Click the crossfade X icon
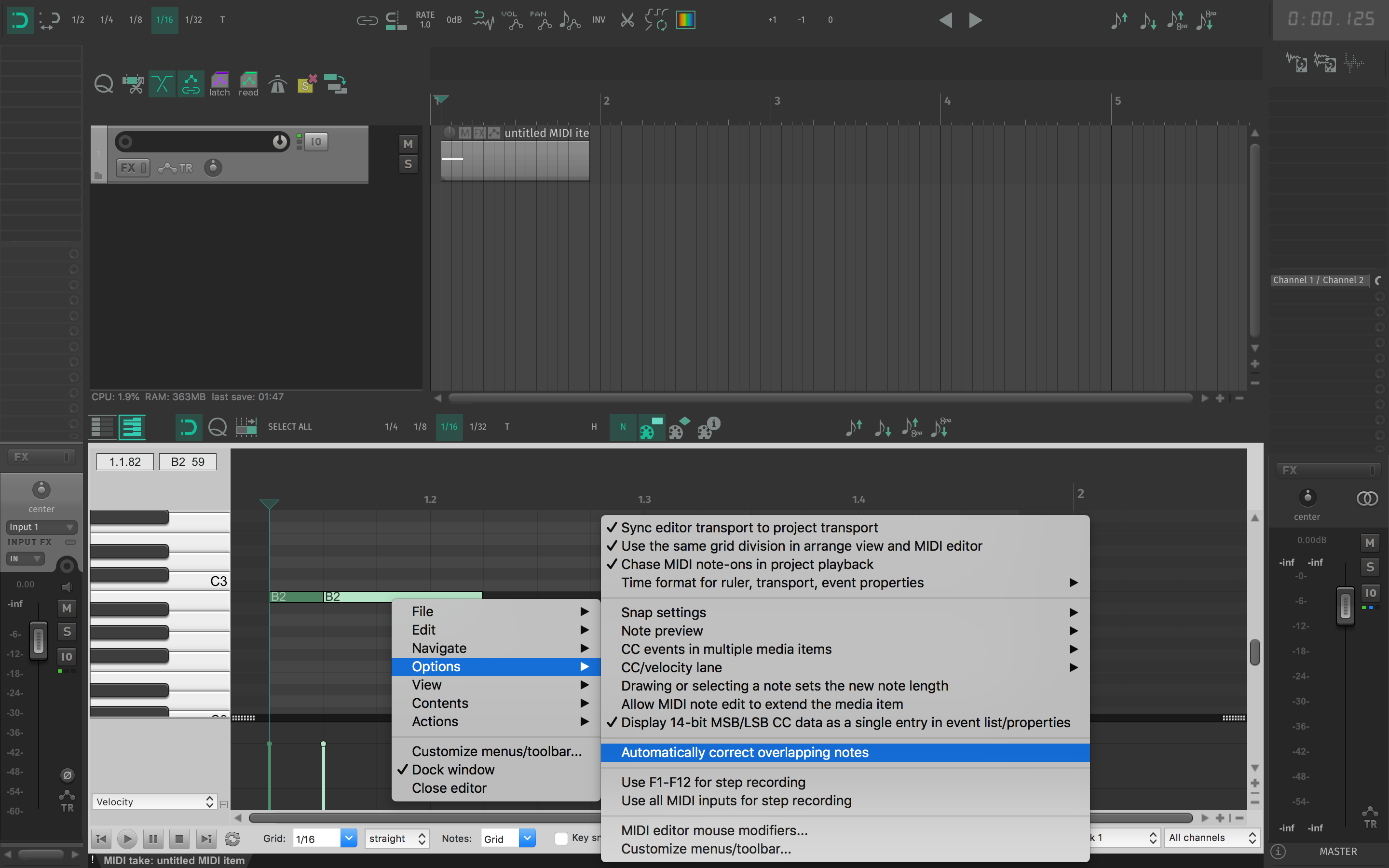 [x=162, y=84]
